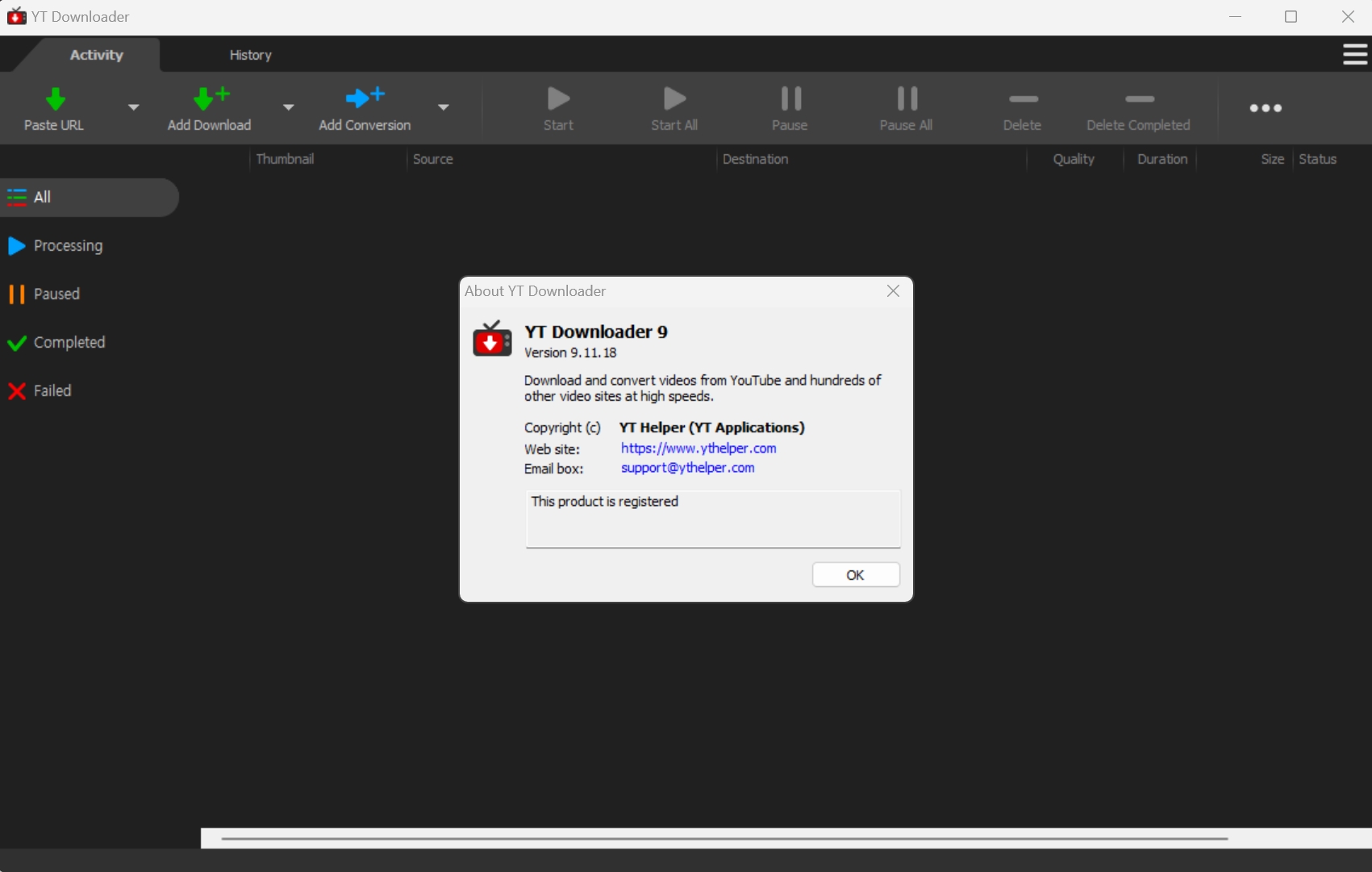Switch to the History tab
The image size is (1372, 872).
(251, 55)
